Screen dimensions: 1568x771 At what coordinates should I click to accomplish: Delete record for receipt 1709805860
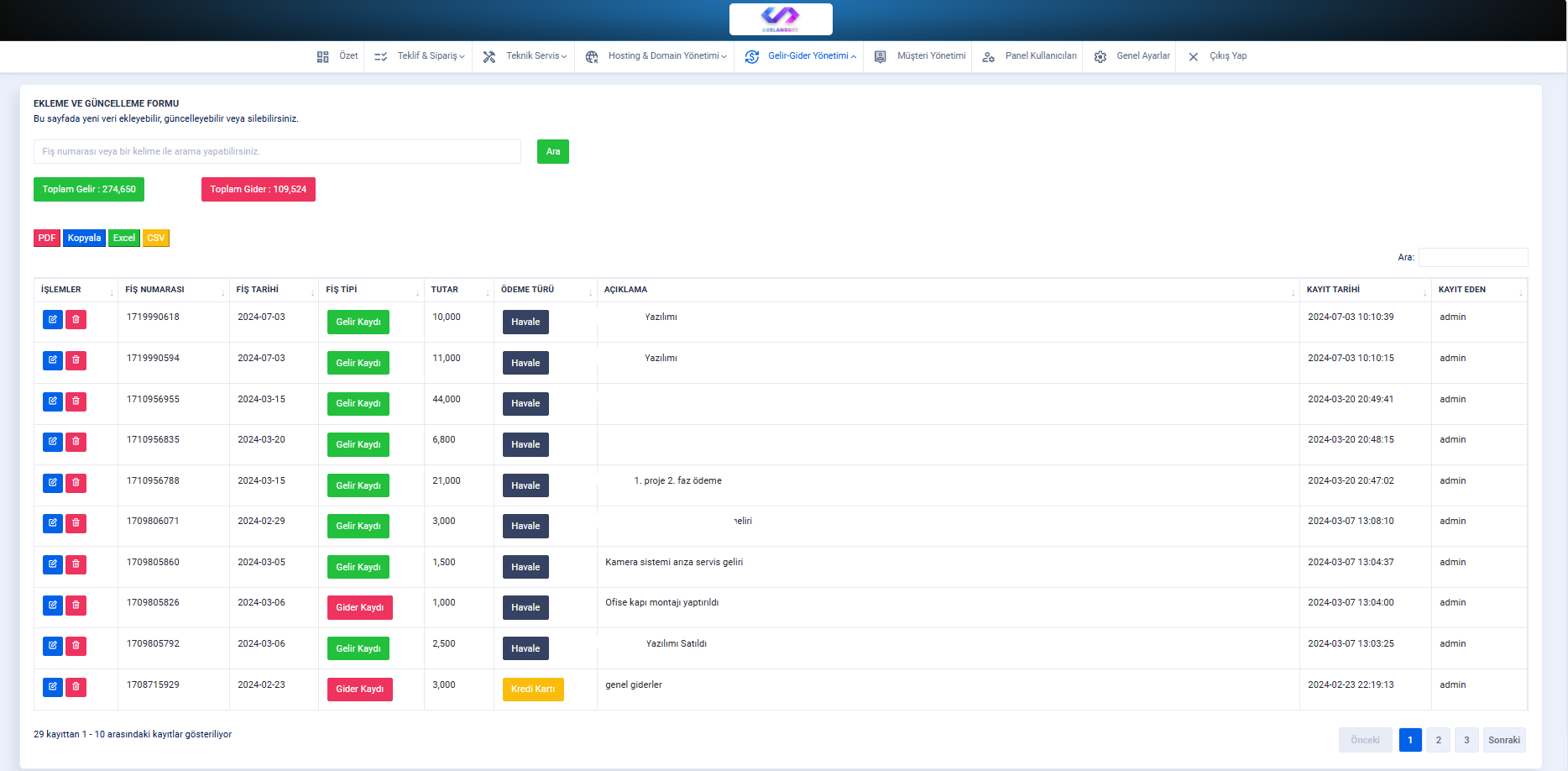click(76, 564)
